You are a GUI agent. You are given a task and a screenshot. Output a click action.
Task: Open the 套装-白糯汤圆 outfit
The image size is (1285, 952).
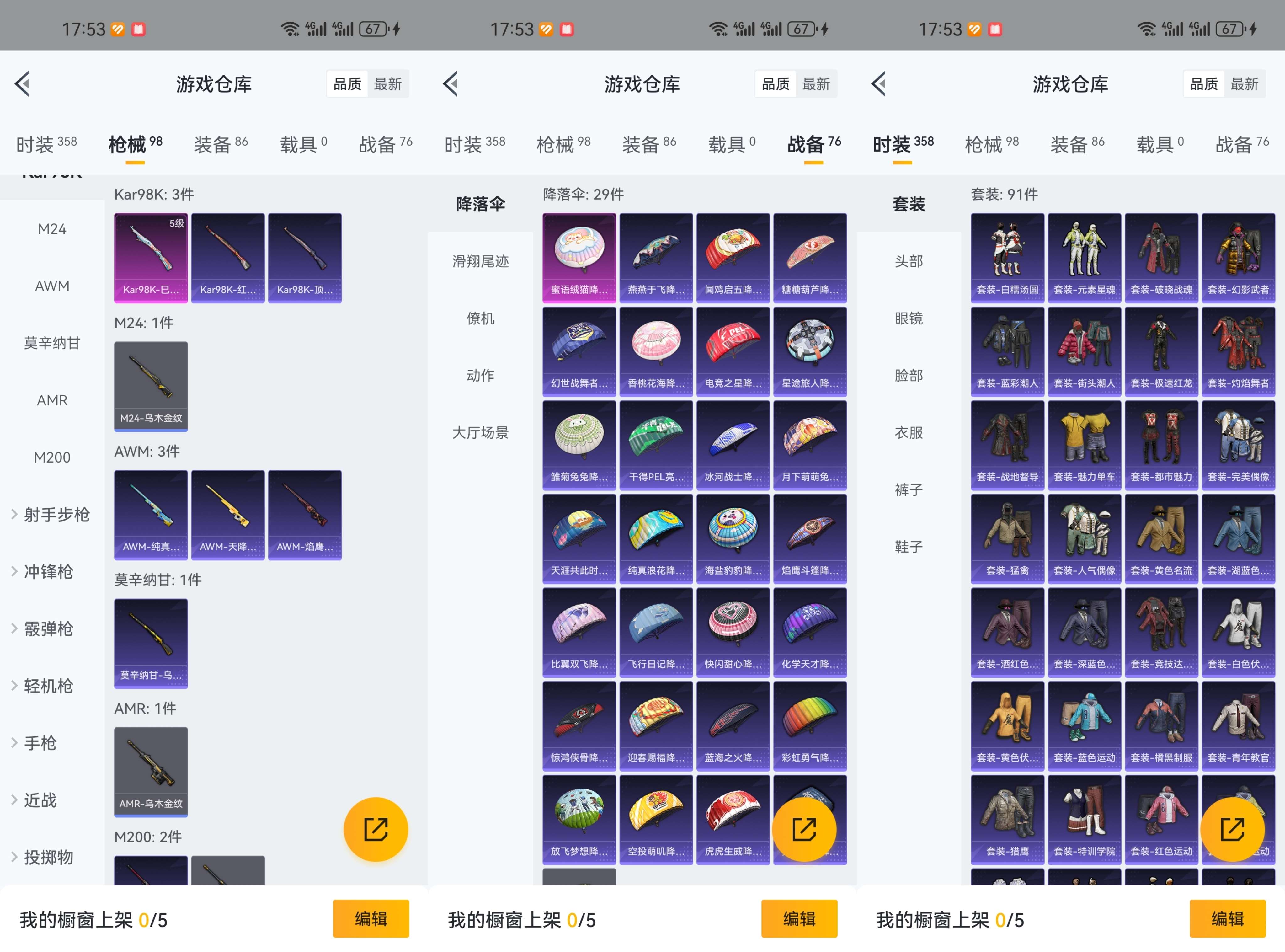click(x=1007, y=258)
